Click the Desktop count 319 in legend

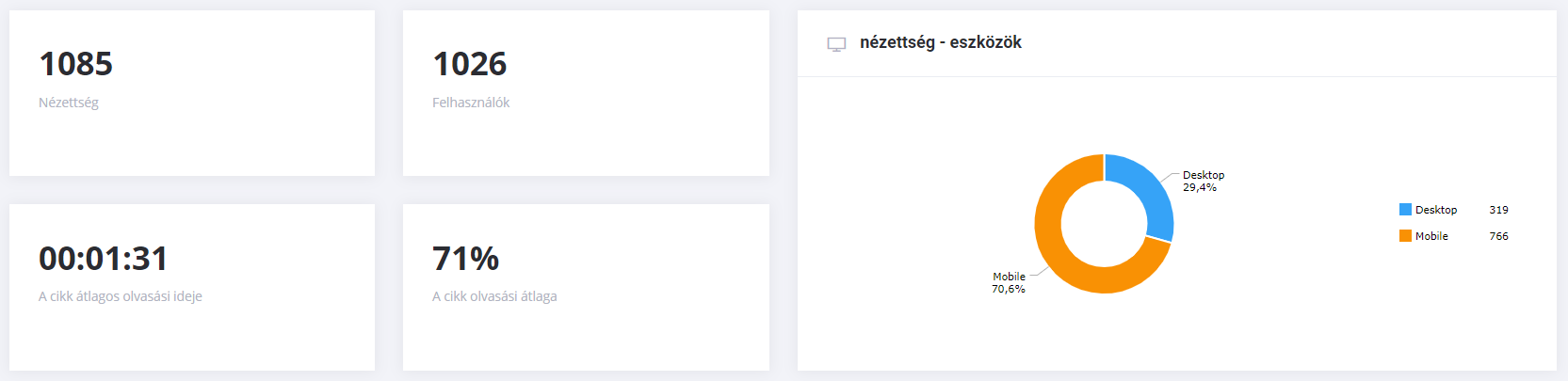[1498, 210]
